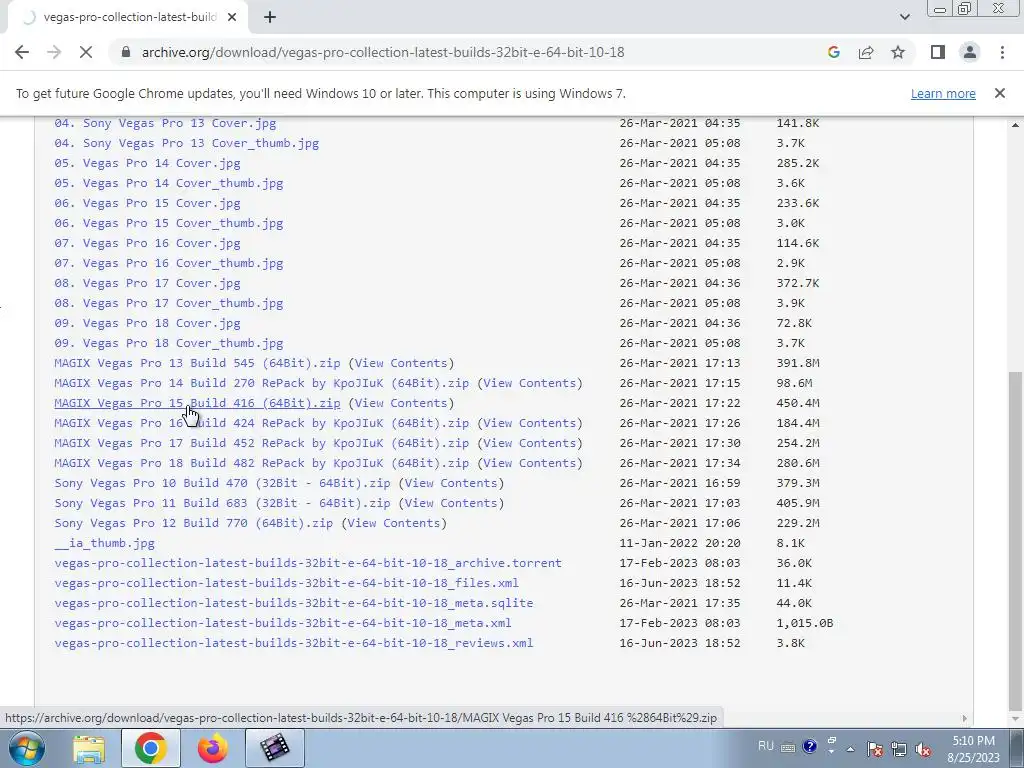This screenshot has height=768, width=1024.
Task: Open the _meta.xml file link
Action: click(x=283, y=623)
